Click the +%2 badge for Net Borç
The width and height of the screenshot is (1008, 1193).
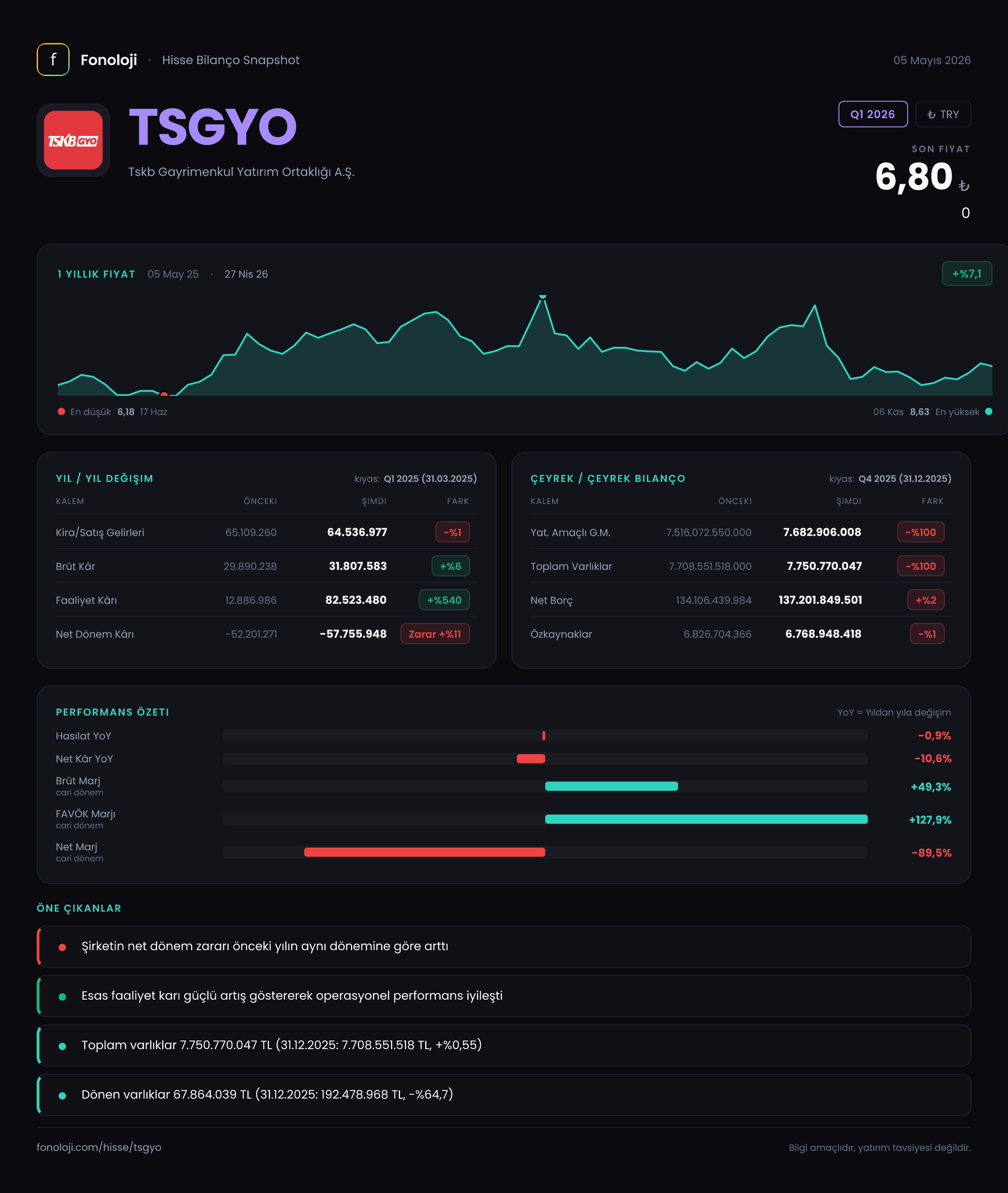pos(926,600)
